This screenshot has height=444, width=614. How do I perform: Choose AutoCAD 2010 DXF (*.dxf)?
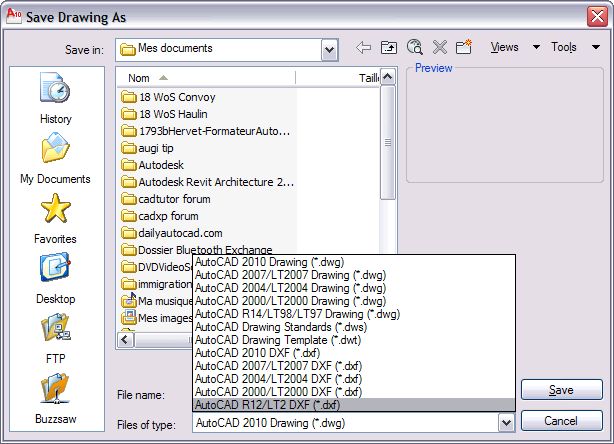point(354,353)
